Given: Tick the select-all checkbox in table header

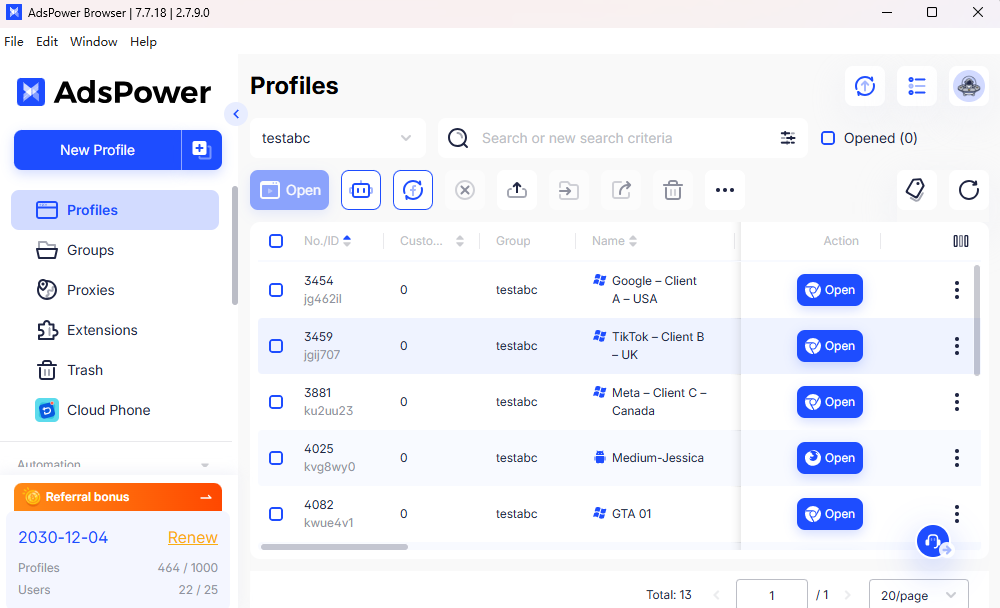Looking at the screenshot, I should pyautogui.click(x=276, y=241).
